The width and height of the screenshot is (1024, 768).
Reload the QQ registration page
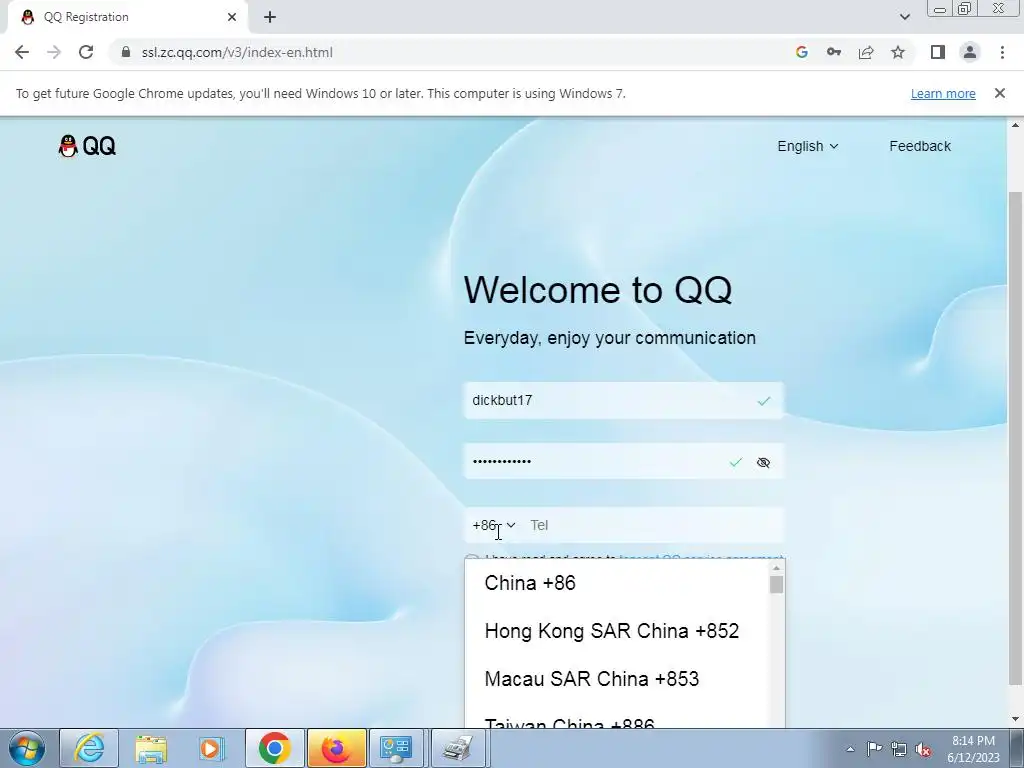coord(86,52)
